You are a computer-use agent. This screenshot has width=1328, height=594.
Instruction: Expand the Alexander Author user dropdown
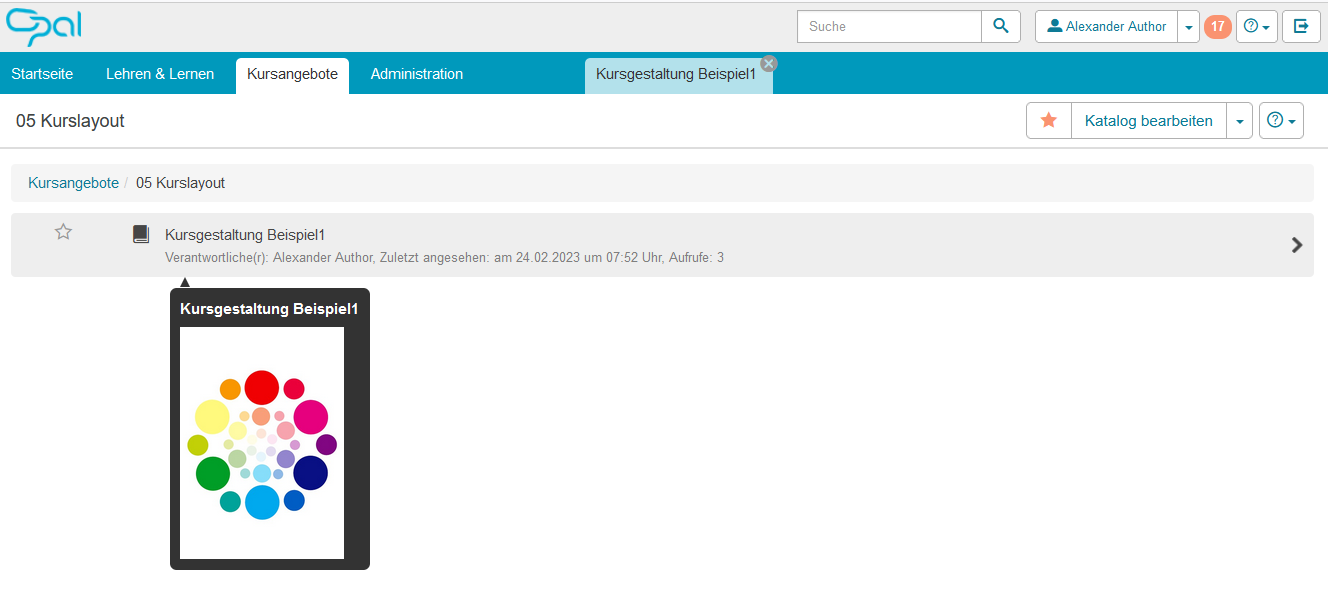click(1188, 27)
